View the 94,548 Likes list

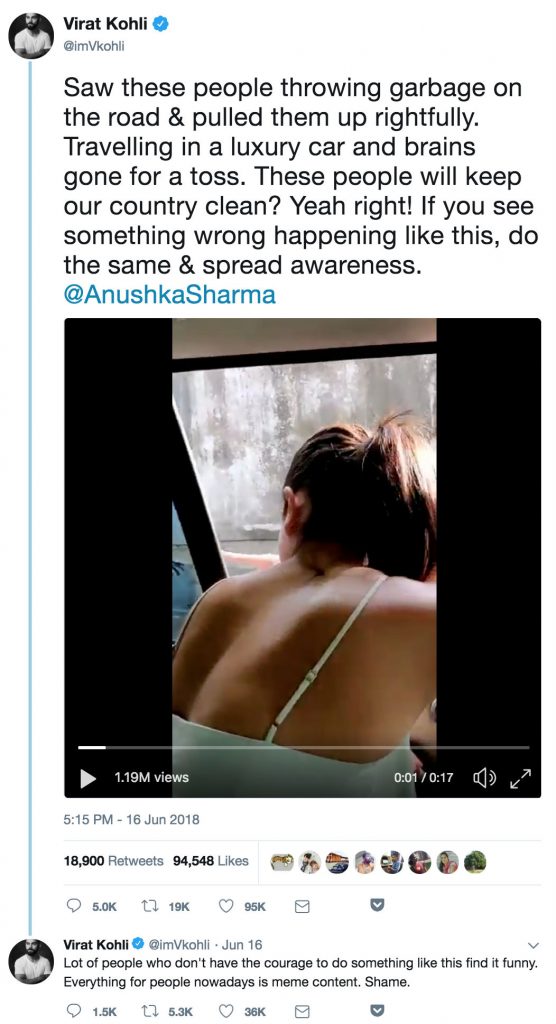pyautogui.click(x=210, y=861)
